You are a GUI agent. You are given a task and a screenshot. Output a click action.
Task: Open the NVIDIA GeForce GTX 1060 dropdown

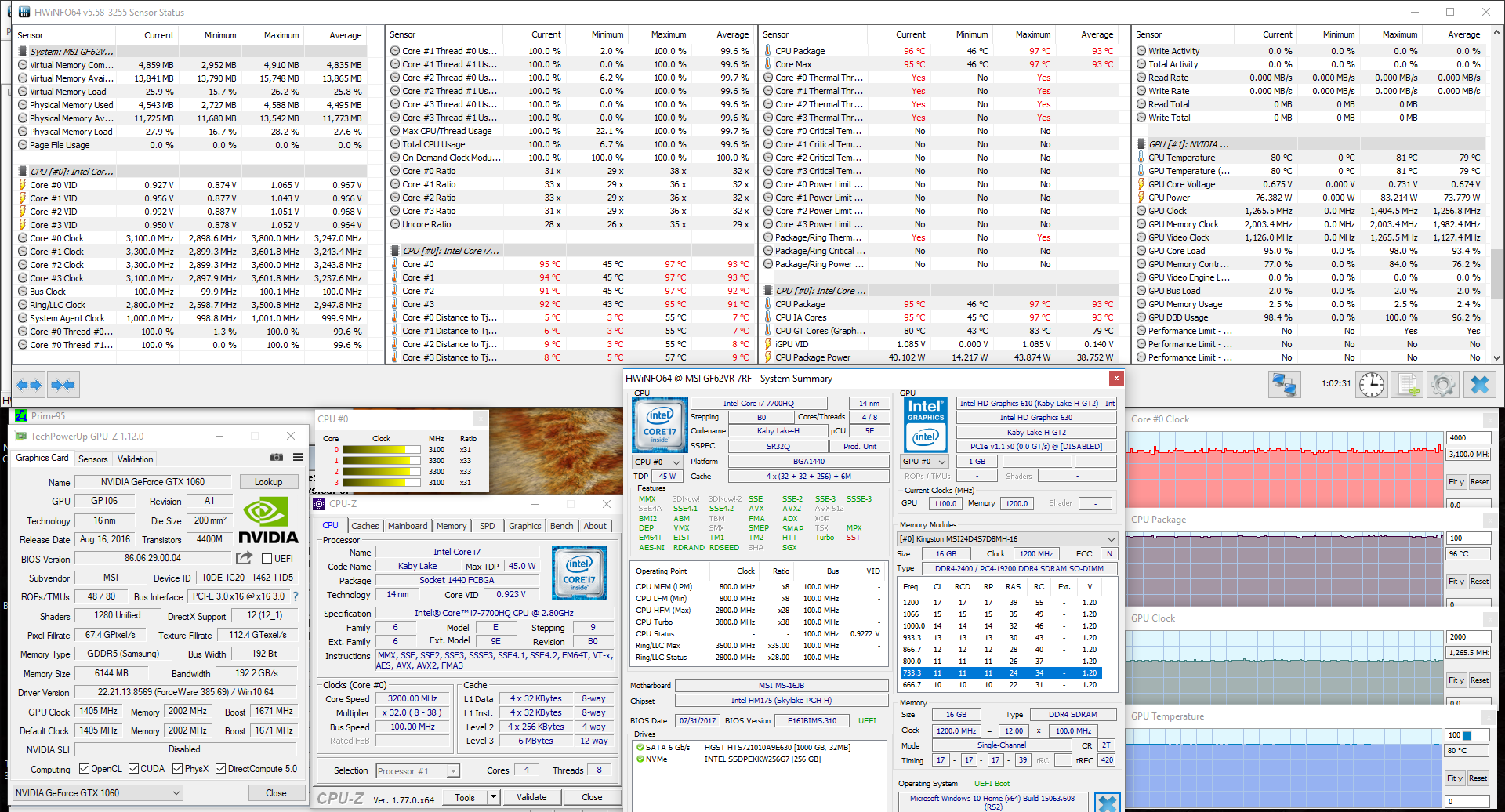click(x=98, y=792)
